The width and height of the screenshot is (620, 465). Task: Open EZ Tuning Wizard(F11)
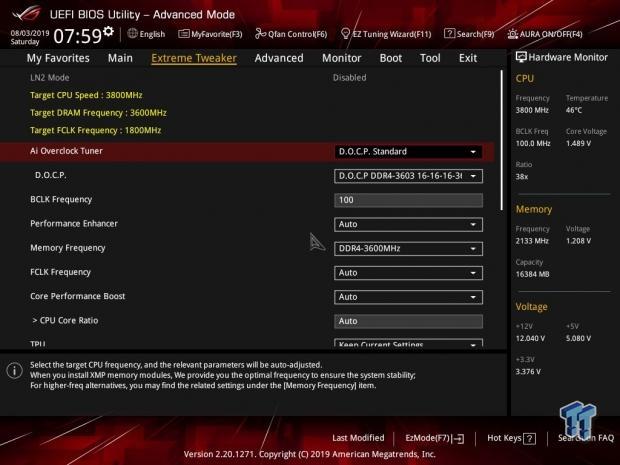392,34
